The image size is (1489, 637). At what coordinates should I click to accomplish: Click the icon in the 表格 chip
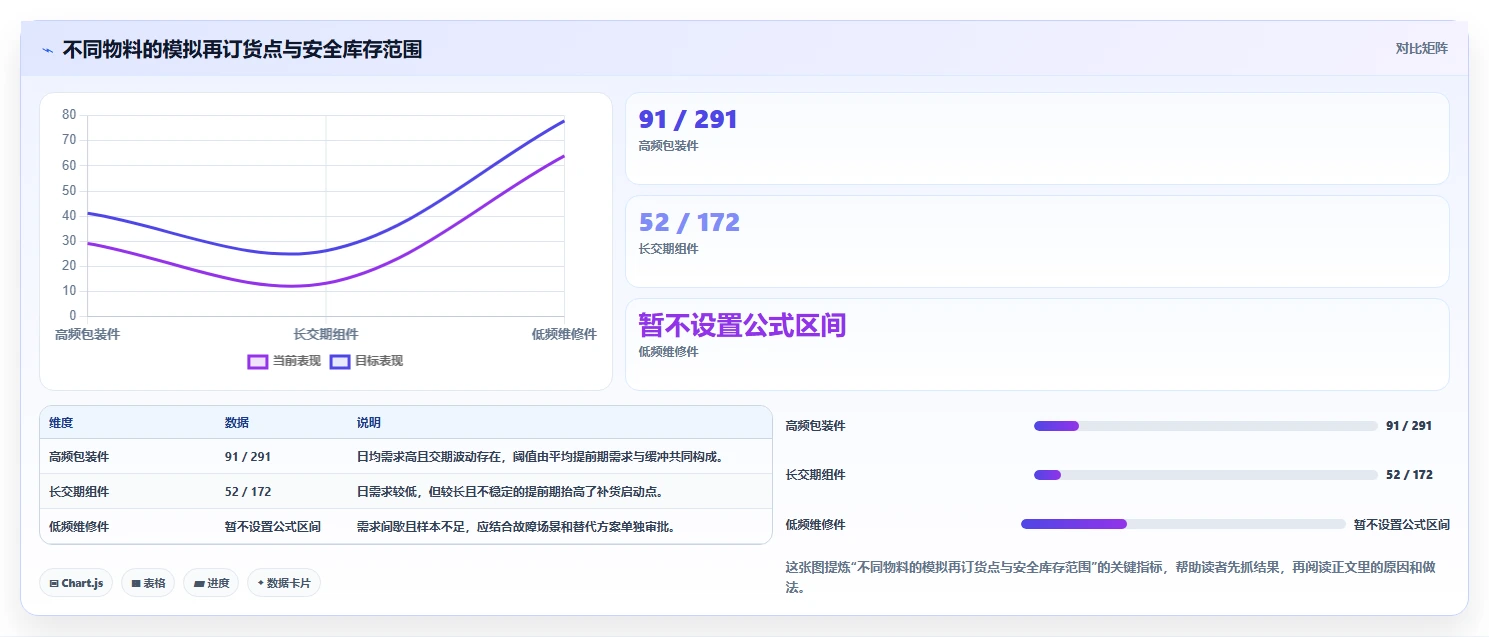pyautogui.click(x=136, y=583)
